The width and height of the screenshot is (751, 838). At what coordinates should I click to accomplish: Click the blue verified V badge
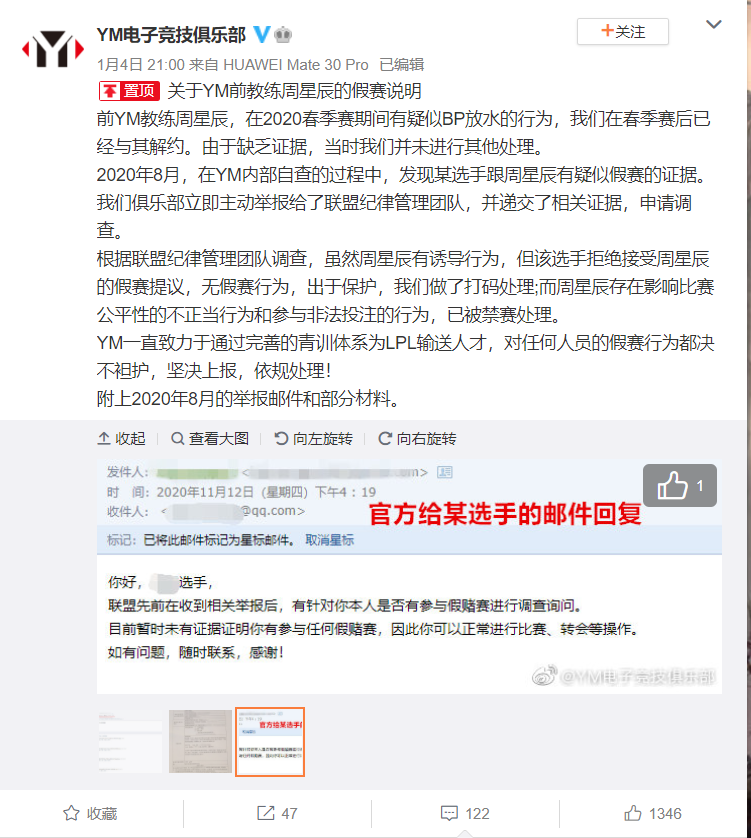click(x=261, y=34)
